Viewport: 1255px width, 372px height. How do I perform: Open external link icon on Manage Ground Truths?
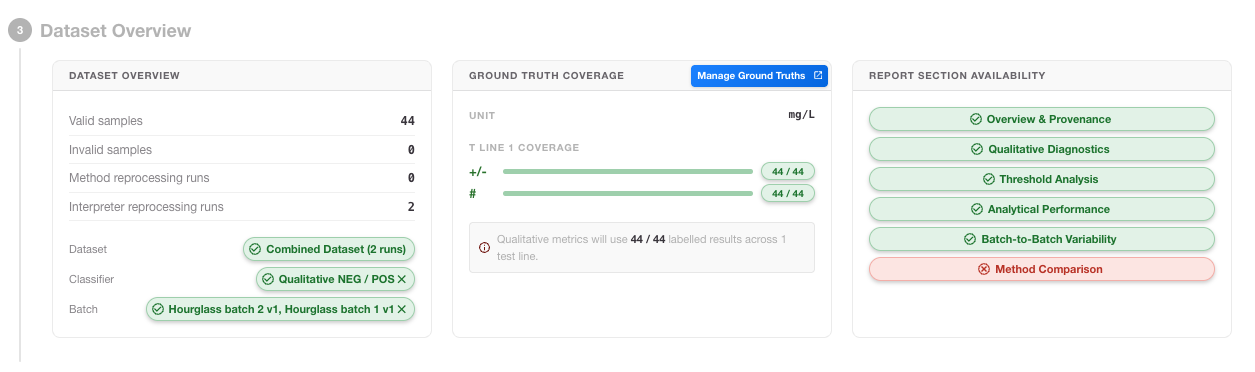(817, 76)
